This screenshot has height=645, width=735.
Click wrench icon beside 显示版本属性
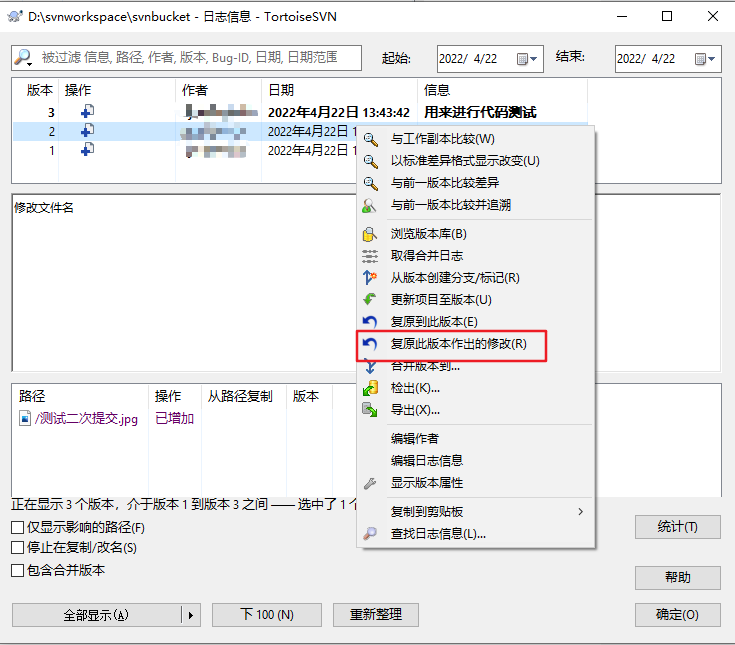click(x=370, y=483)
